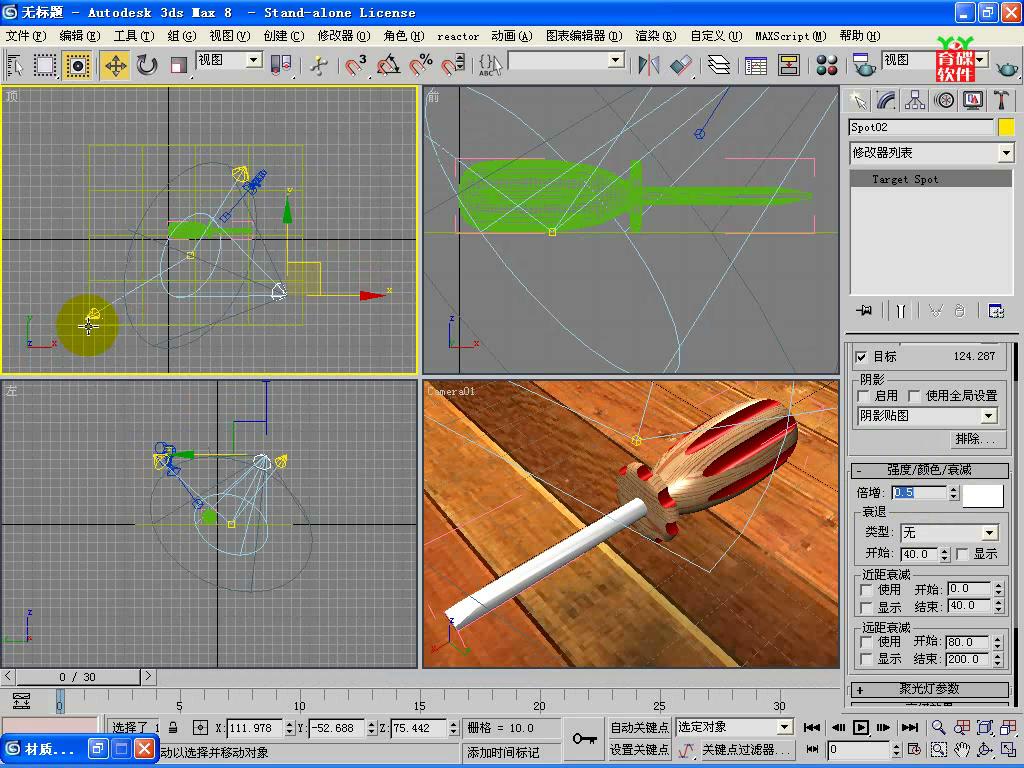Toggle near attenuation 显示 checkbox

tap(867, 607)
